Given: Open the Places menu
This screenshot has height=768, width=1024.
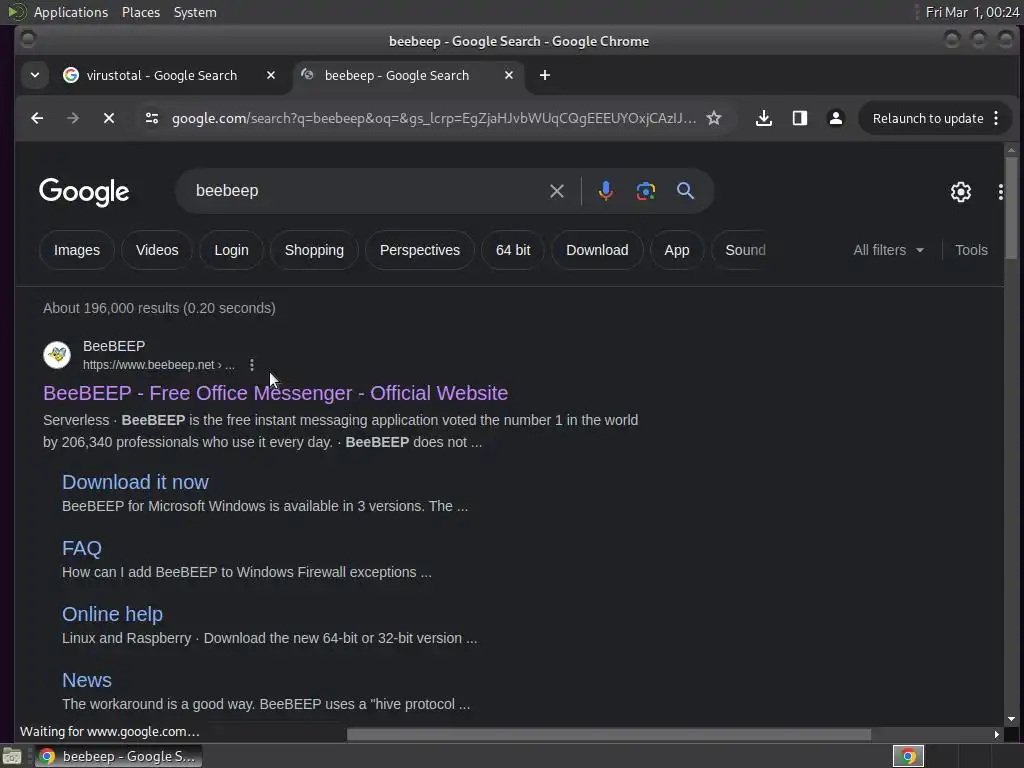Looking at the screenshot, I should [x=141, y=12].
